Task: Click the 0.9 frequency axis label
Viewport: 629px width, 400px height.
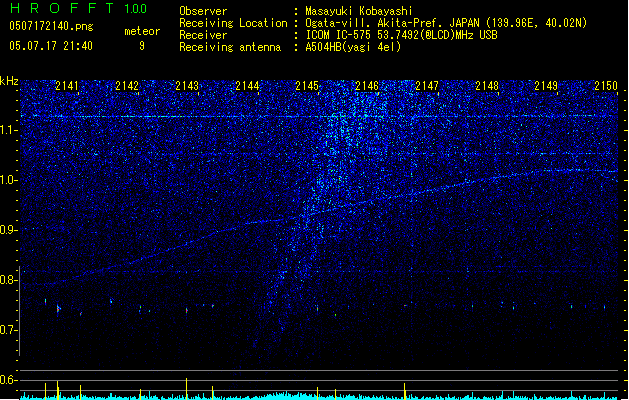Action: pyautogui.click(x=9, y=230)
